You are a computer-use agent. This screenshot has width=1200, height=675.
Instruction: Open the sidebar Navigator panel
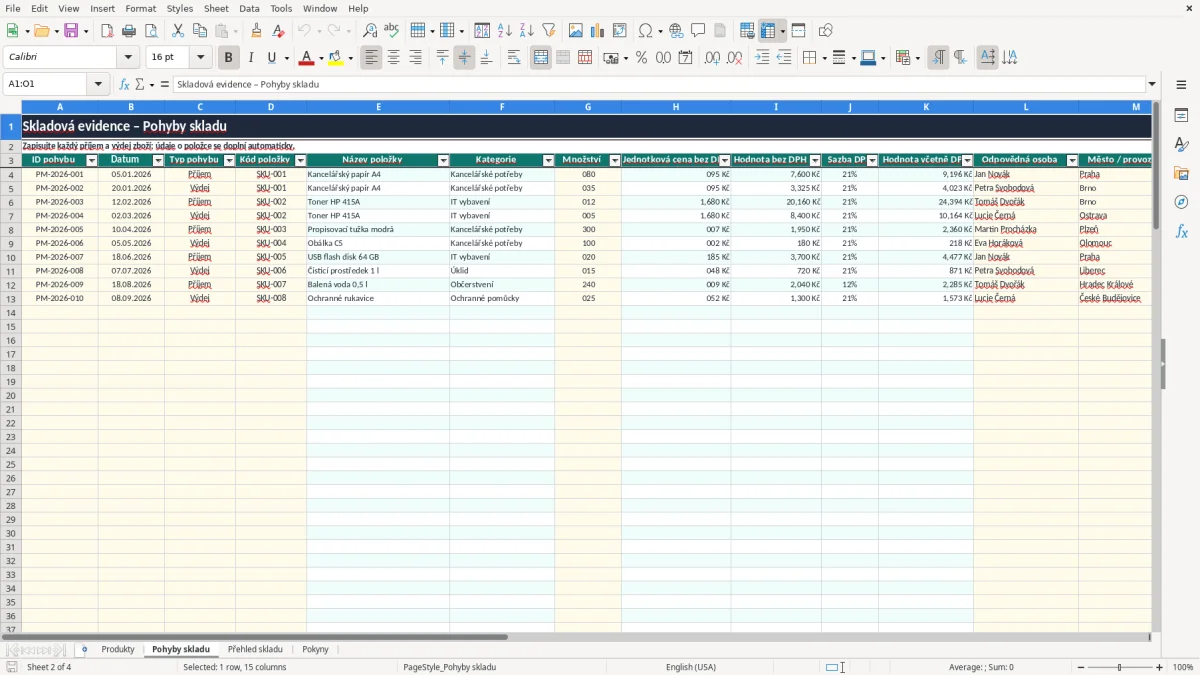[1181, 202]
